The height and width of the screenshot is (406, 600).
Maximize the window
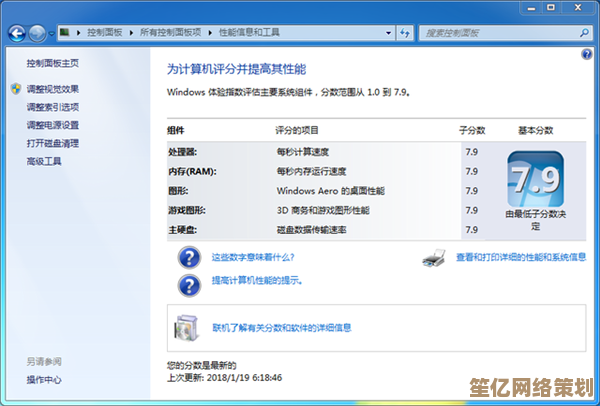pyautogui.click(x=551, y=7)
